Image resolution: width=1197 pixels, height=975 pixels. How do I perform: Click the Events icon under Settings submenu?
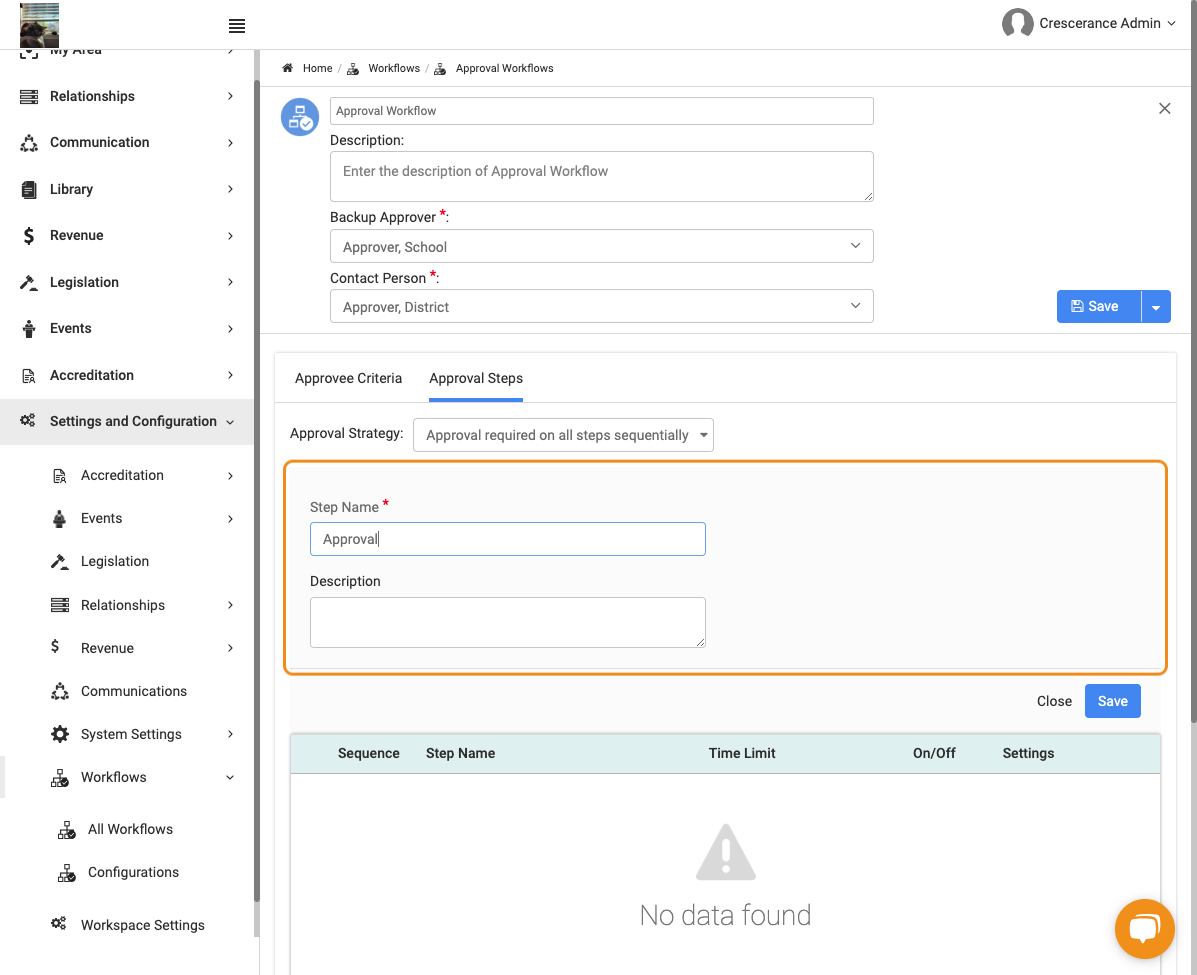click(60, 519)
